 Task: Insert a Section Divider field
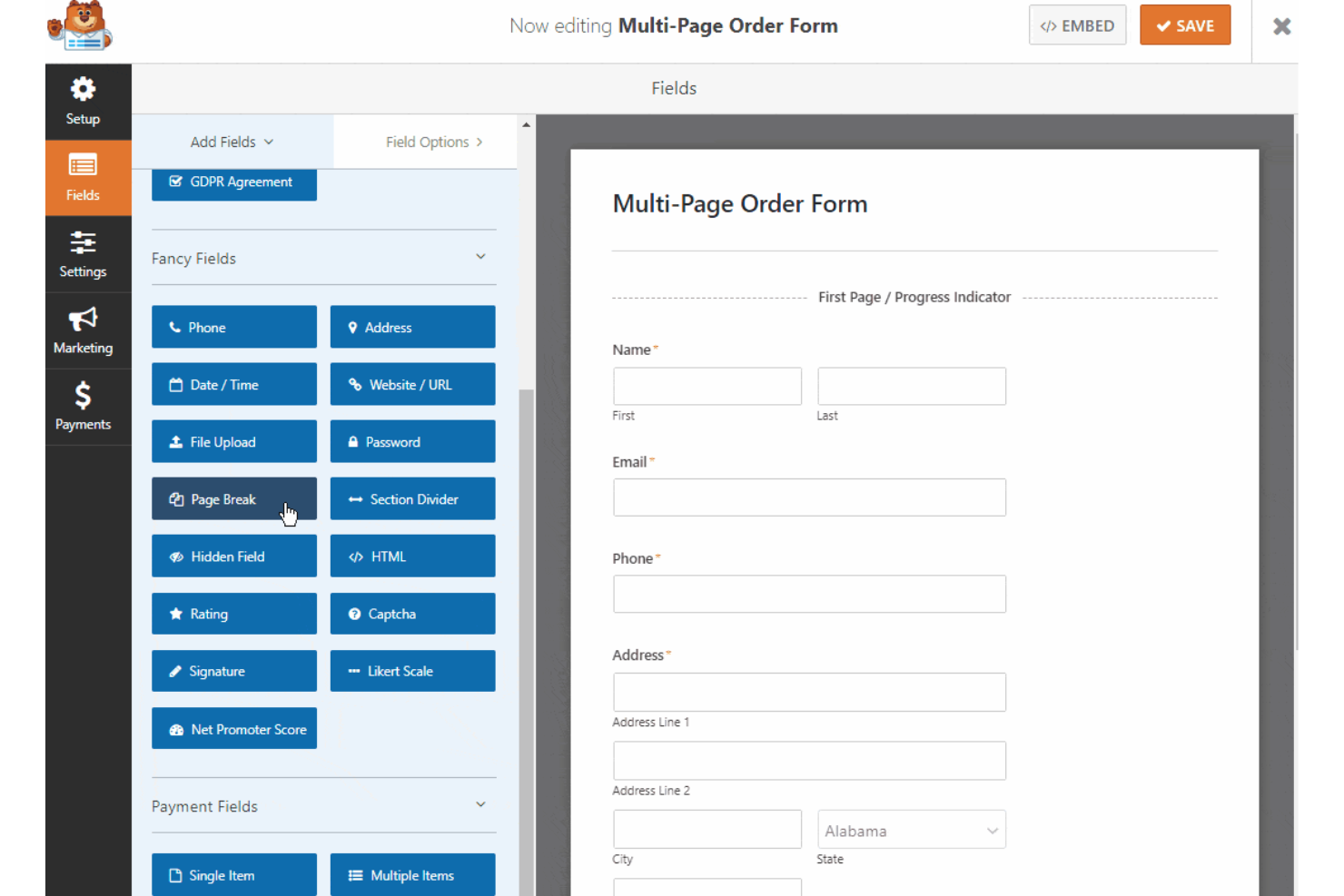412,498
